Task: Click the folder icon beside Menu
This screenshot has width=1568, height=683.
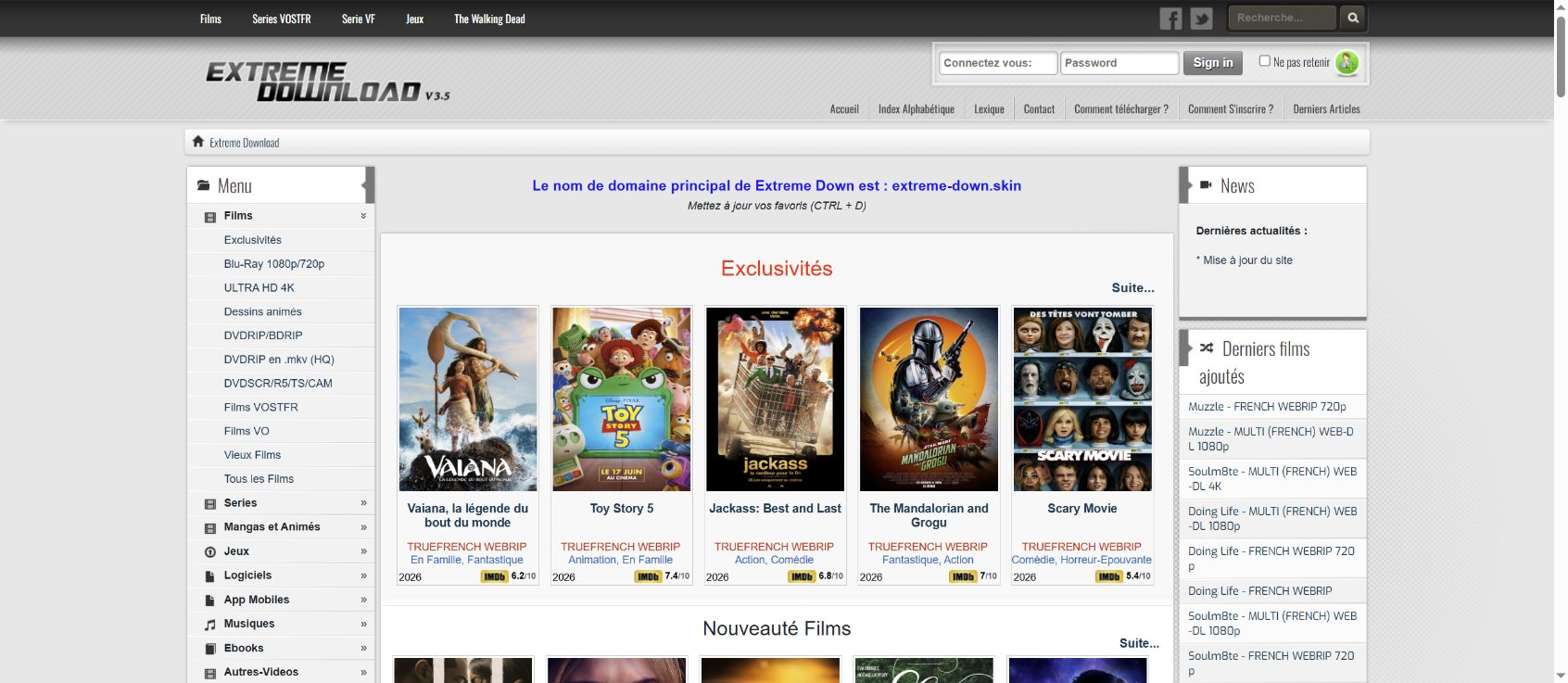Action: click(203, 185)
